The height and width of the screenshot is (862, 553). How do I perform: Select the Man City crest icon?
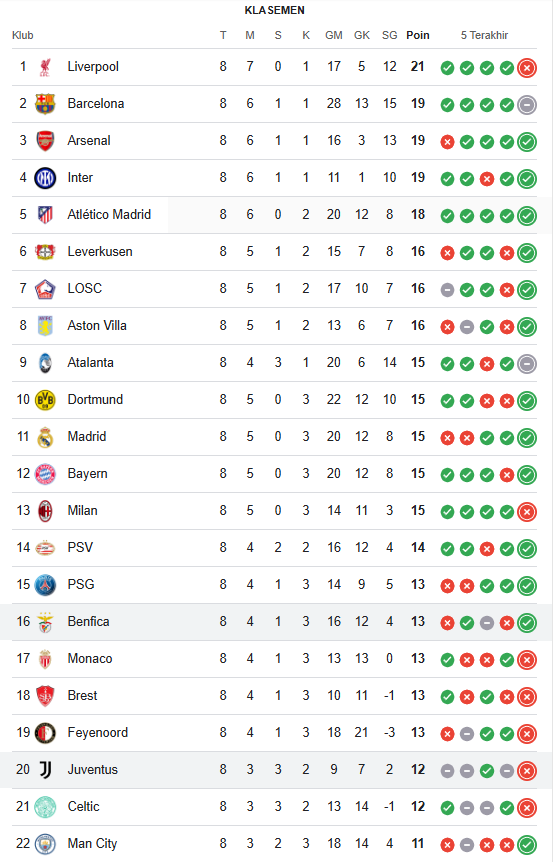click(x=45, y=844)
